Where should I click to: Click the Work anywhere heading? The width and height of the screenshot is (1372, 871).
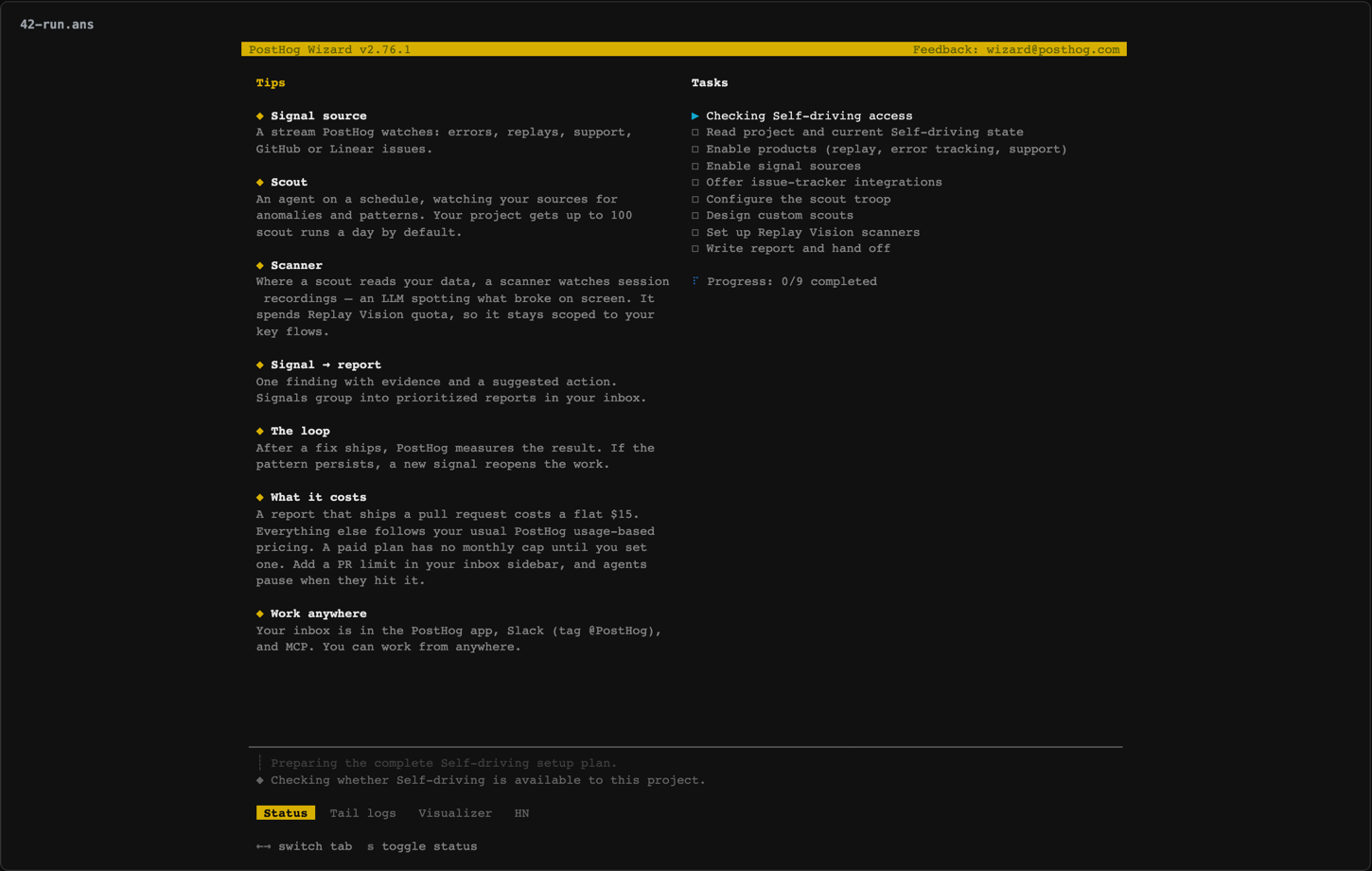[x=318, y=613]
